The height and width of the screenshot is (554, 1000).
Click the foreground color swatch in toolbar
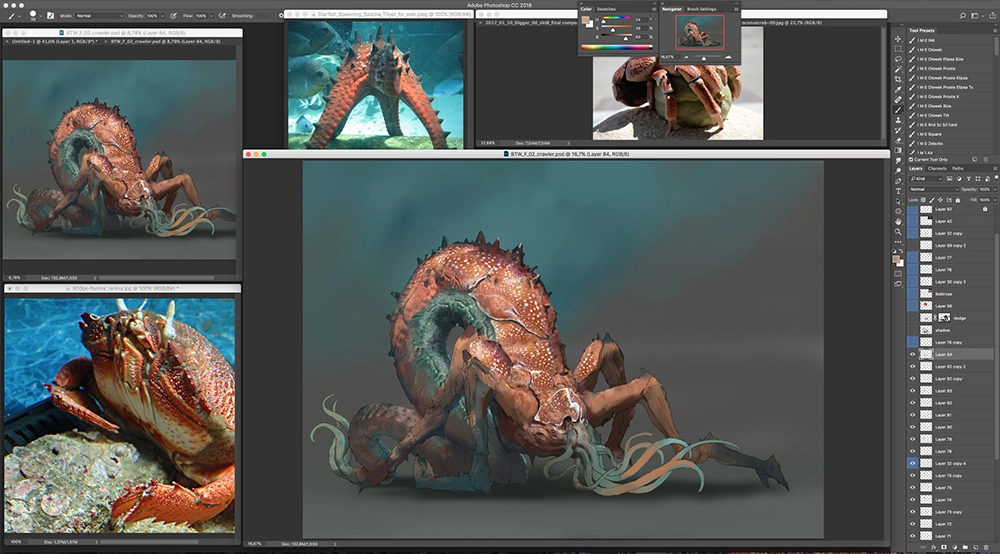coord(896,259)
